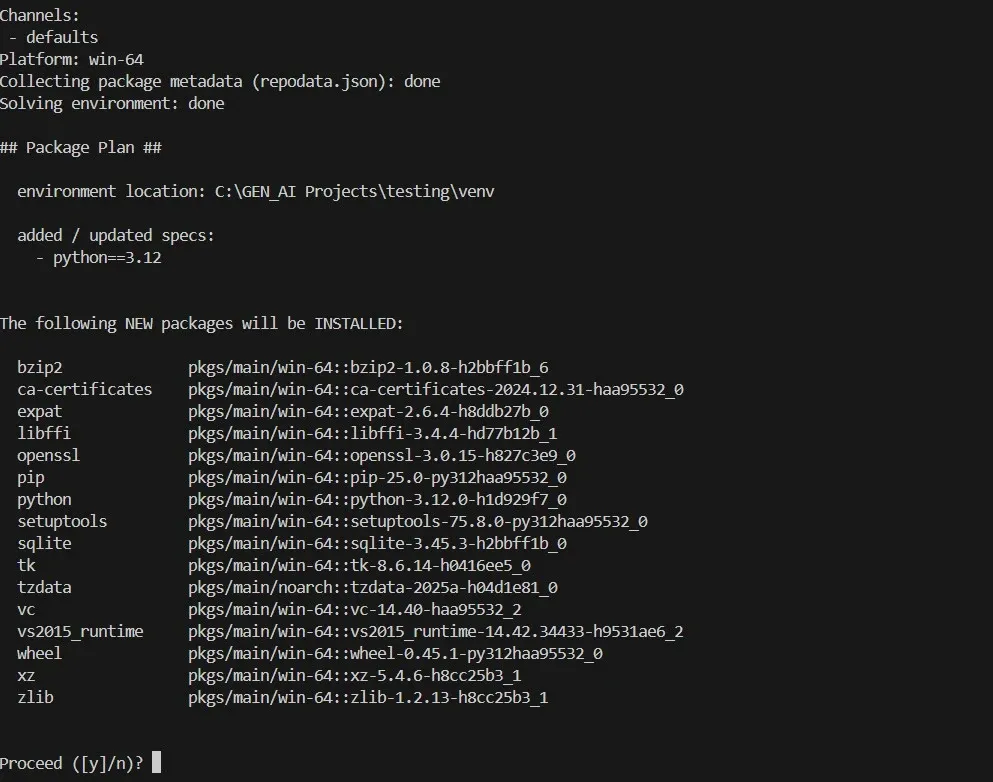Click the environment location path ending in testing\venv
The height and width of the screenshot is (782, 993).
[x=355, y=191]
